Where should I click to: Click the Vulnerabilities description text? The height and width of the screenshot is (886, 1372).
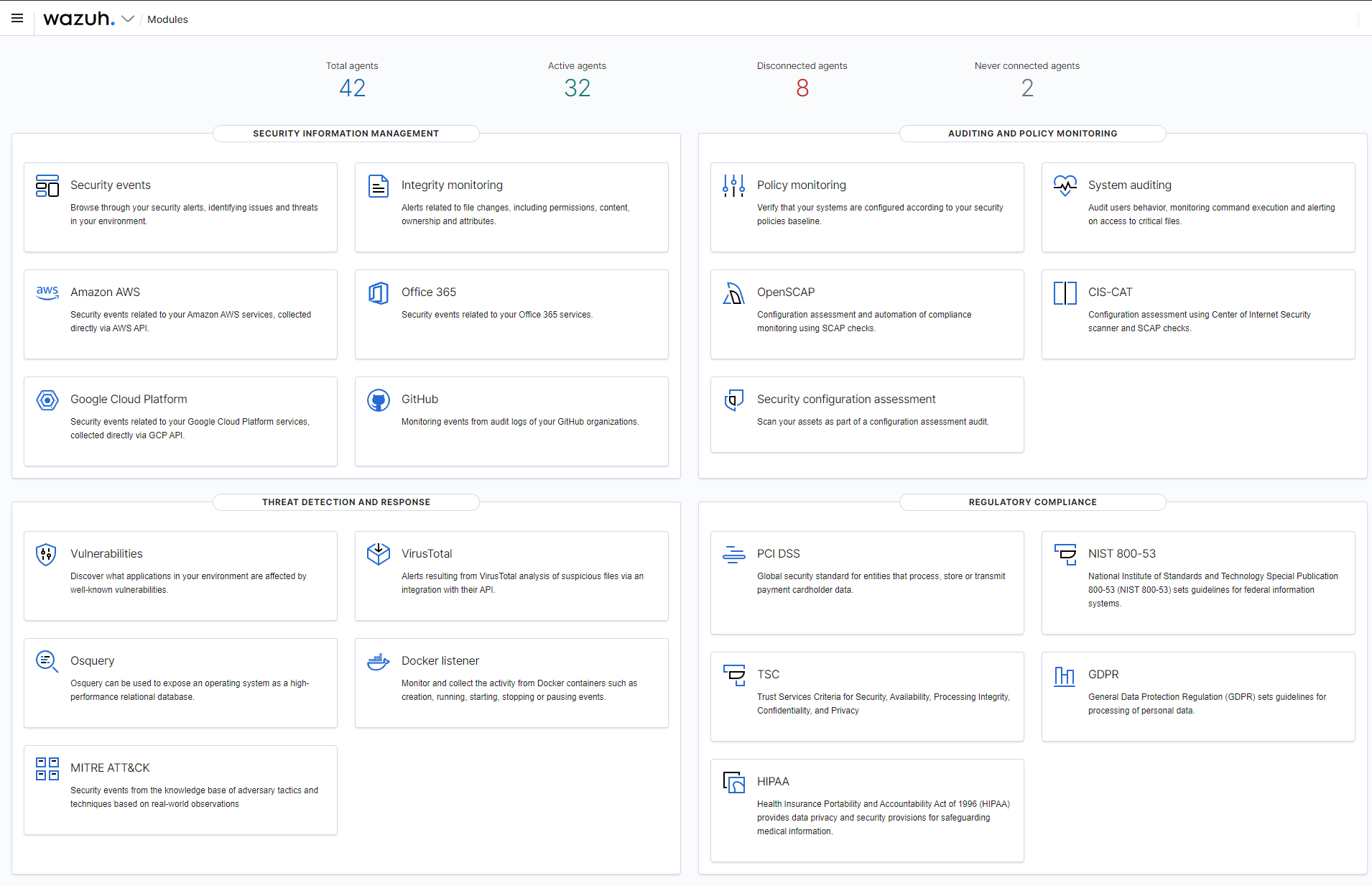[x=188, y=583]
